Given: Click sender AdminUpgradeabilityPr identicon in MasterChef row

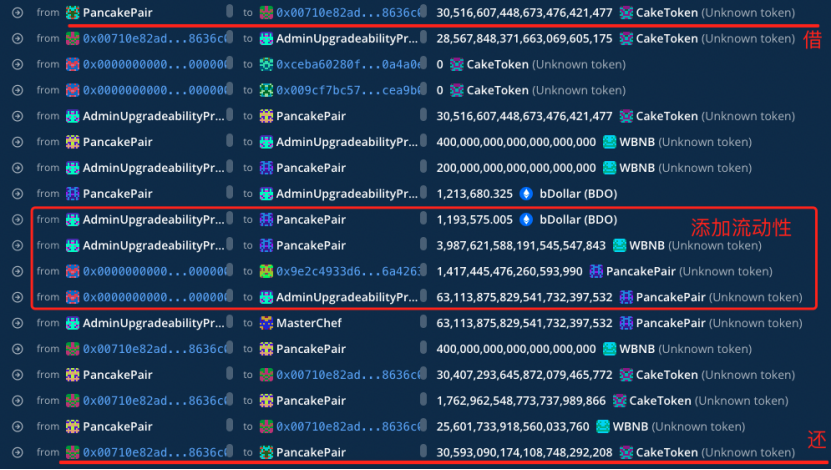Looking at the screenshot, I should pos(73,323).
